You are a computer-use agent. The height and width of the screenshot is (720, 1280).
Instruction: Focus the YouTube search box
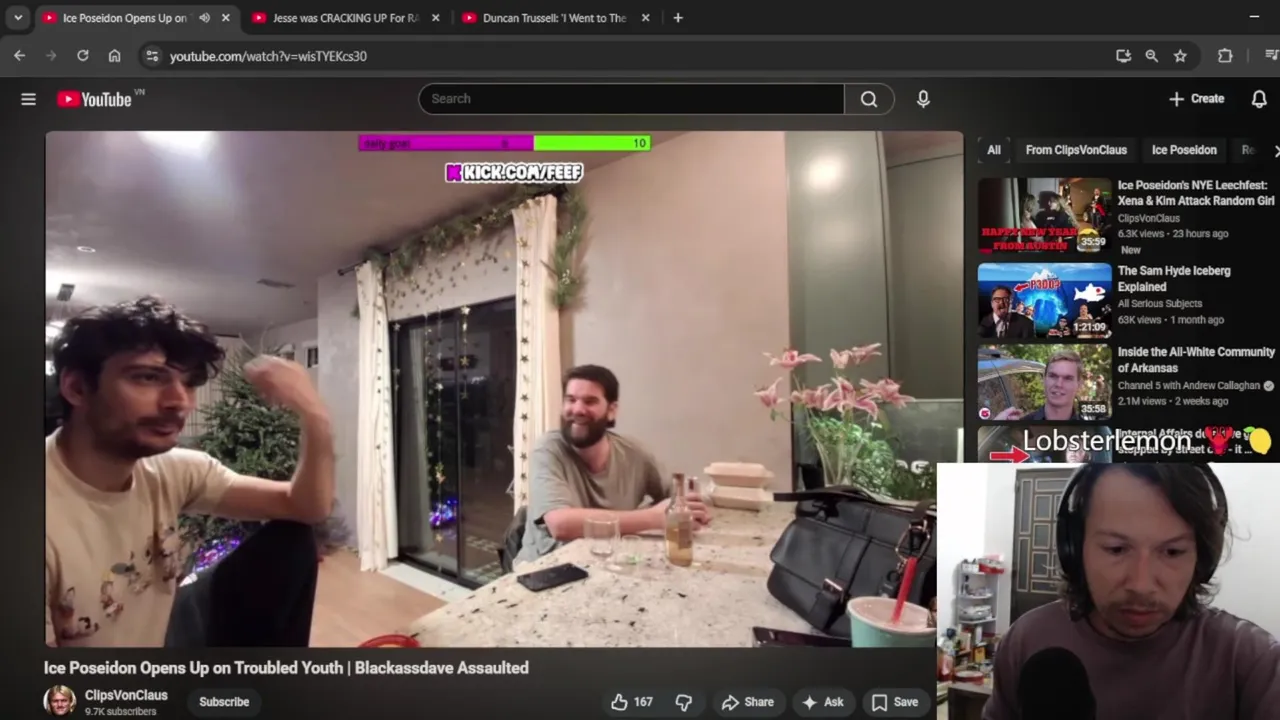pos(631,99)
